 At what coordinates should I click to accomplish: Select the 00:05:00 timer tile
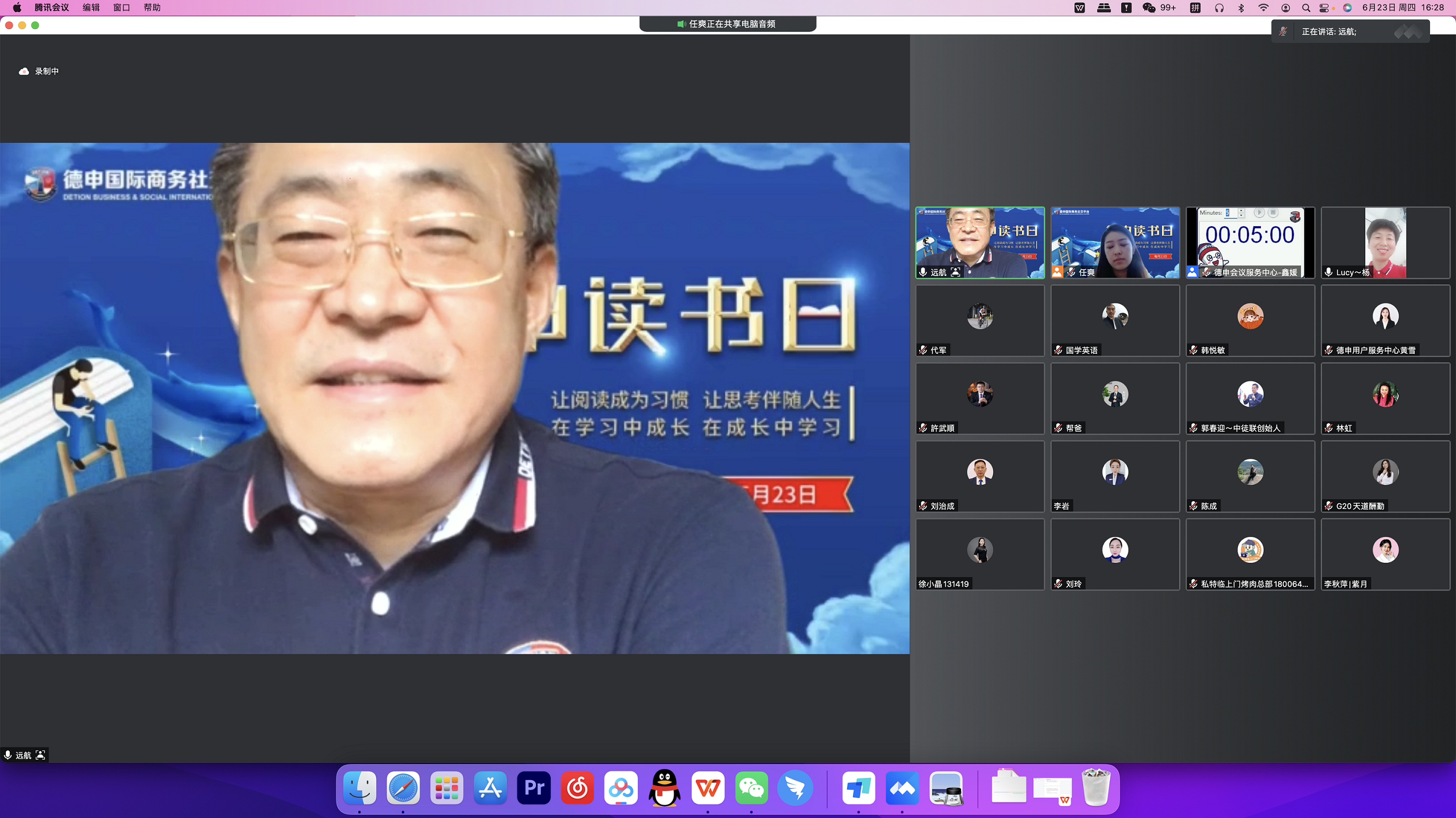pos(1250,243)
